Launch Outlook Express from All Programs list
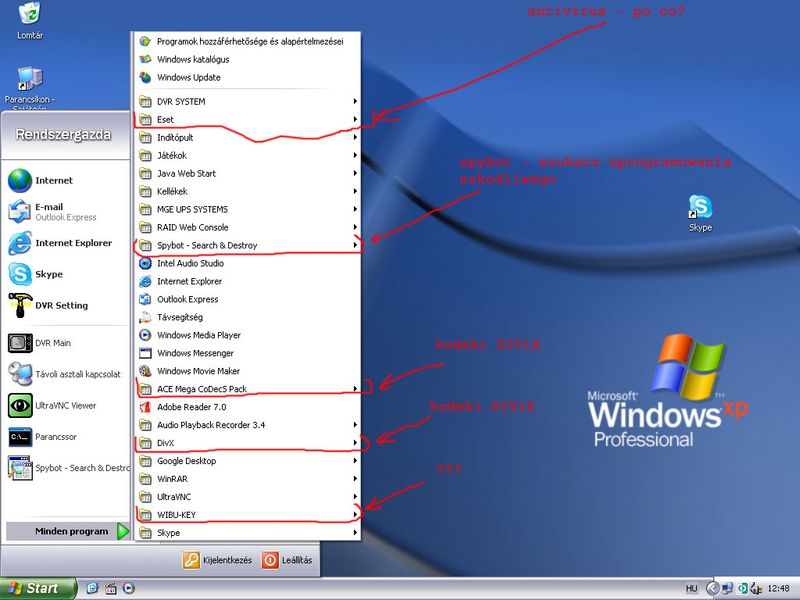This screenshot has width=800, height=600. coord(247,299)
